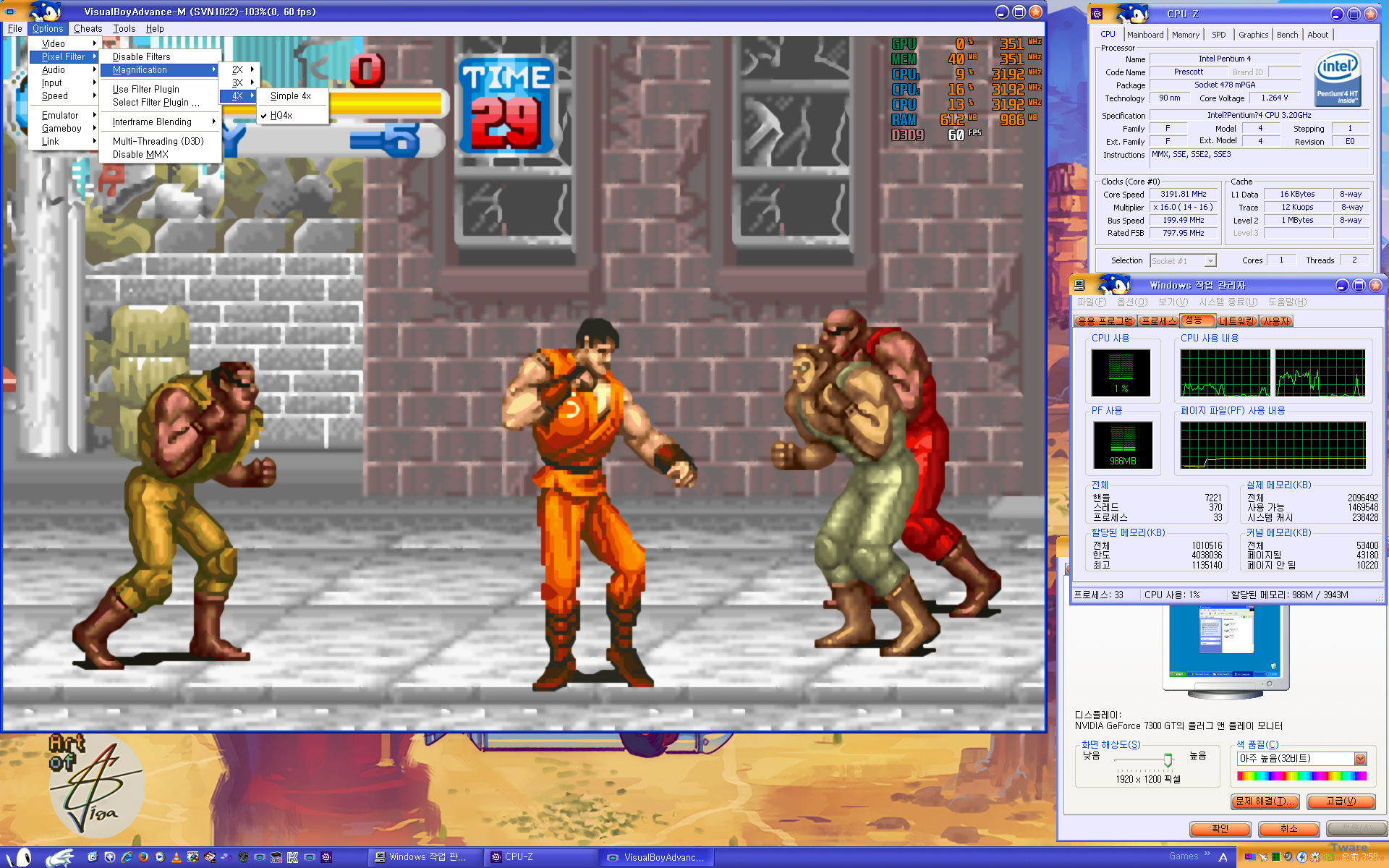Click the Windows Media Player quick launch icon

[160, 857]
